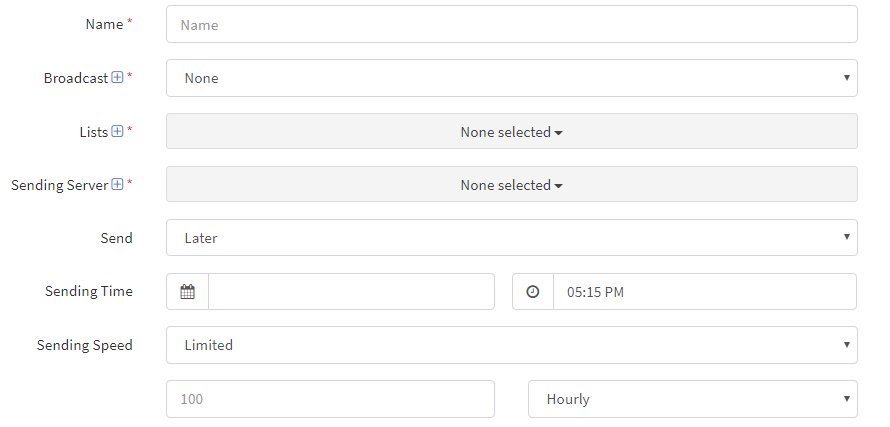Viewport: 890px width, 427px height.
Task: Click the Name text input field
Action: [x=511, y=24]
